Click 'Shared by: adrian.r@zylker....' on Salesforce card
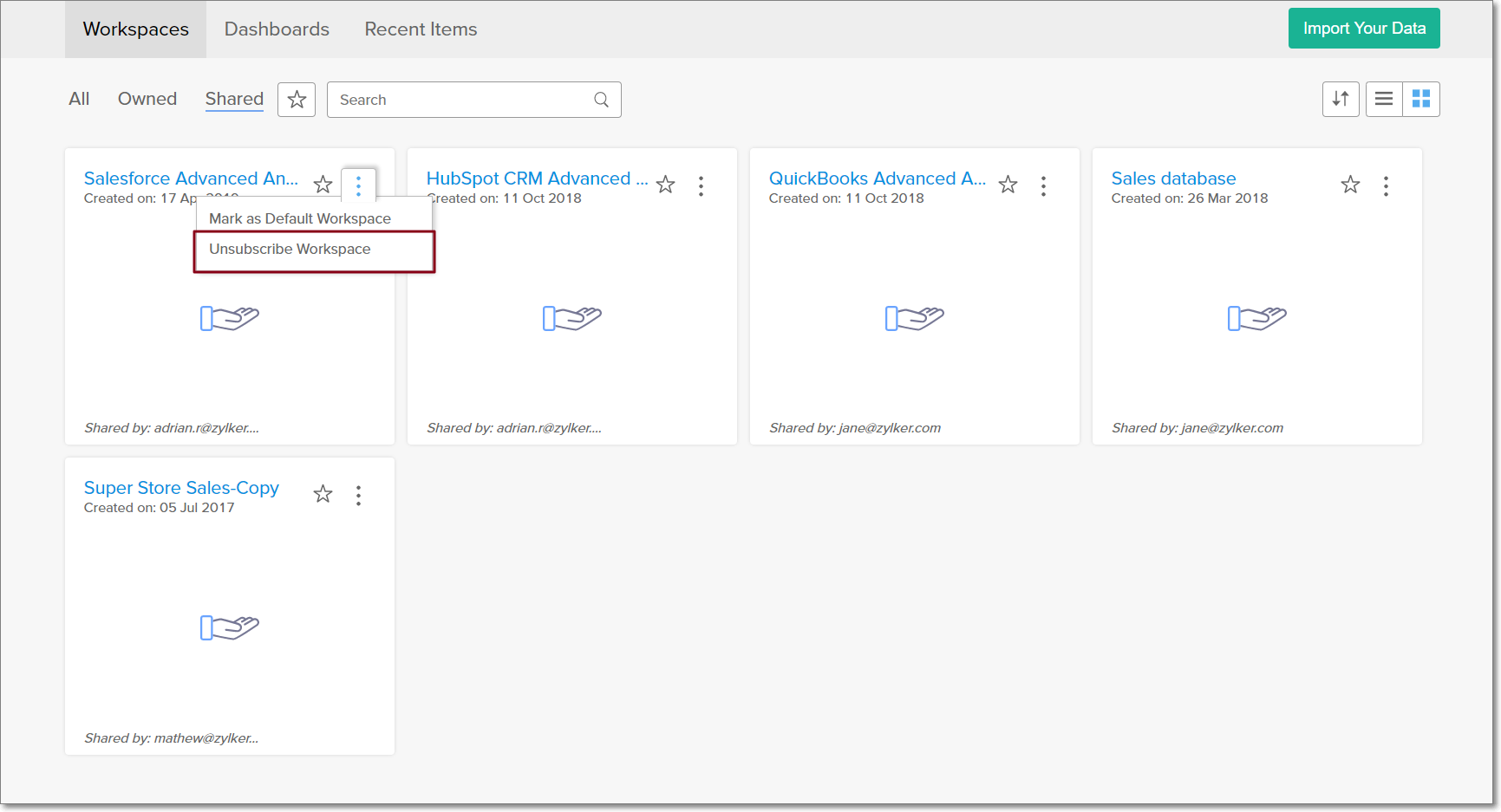1501x812 pixels. point(172,428)
